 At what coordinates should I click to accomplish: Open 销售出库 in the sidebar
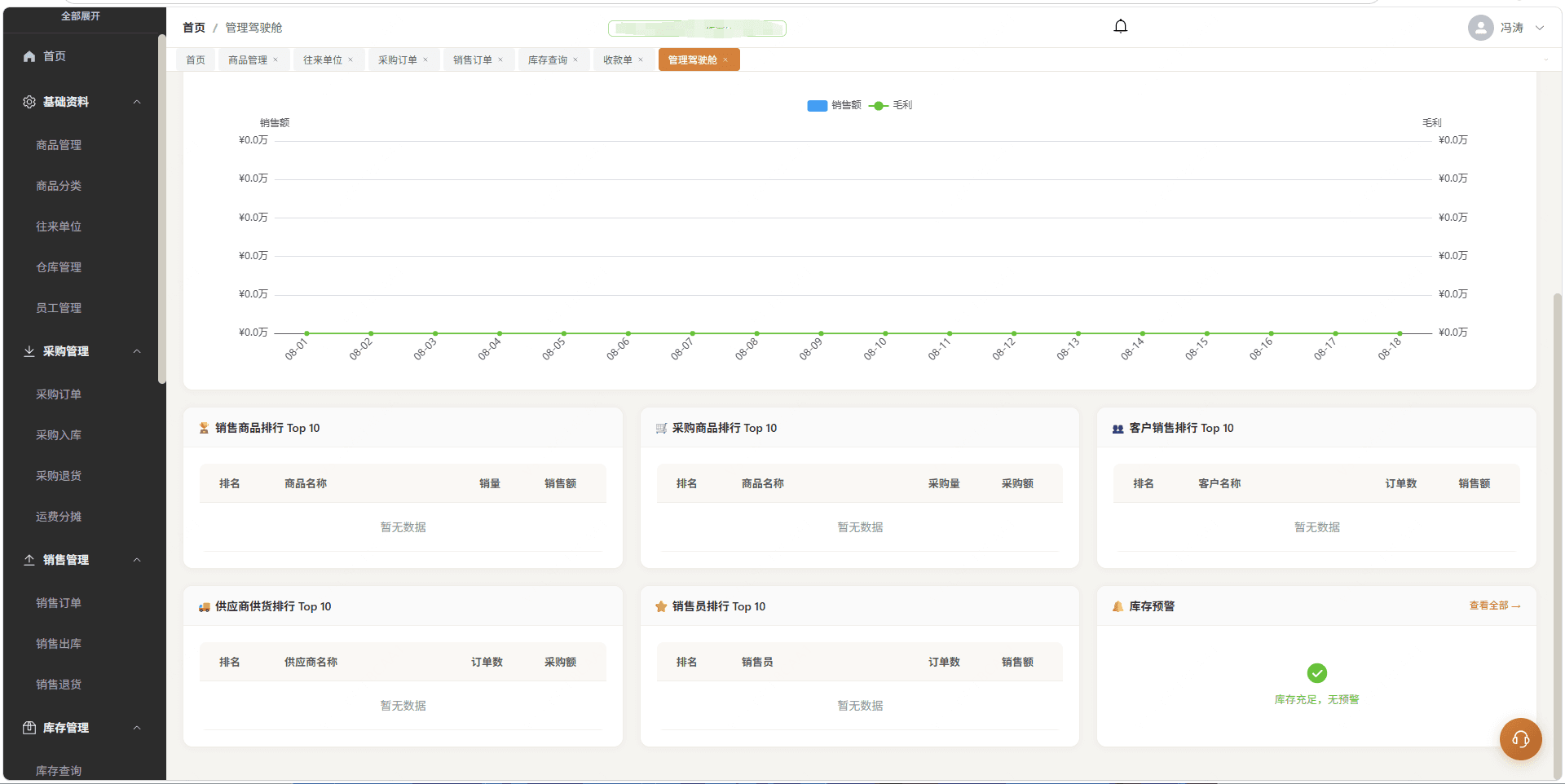(59, 644)
